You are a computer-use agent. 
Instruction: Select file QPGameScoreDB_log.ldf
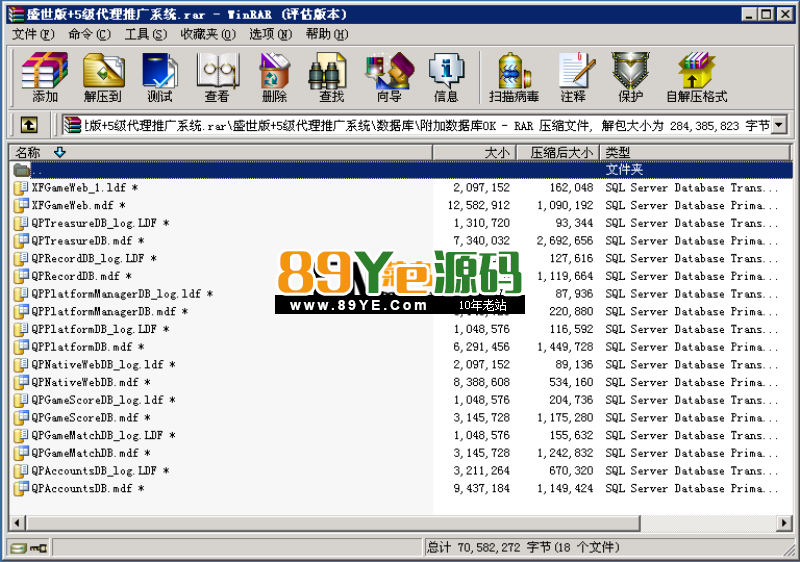click(x=103, y=400)
